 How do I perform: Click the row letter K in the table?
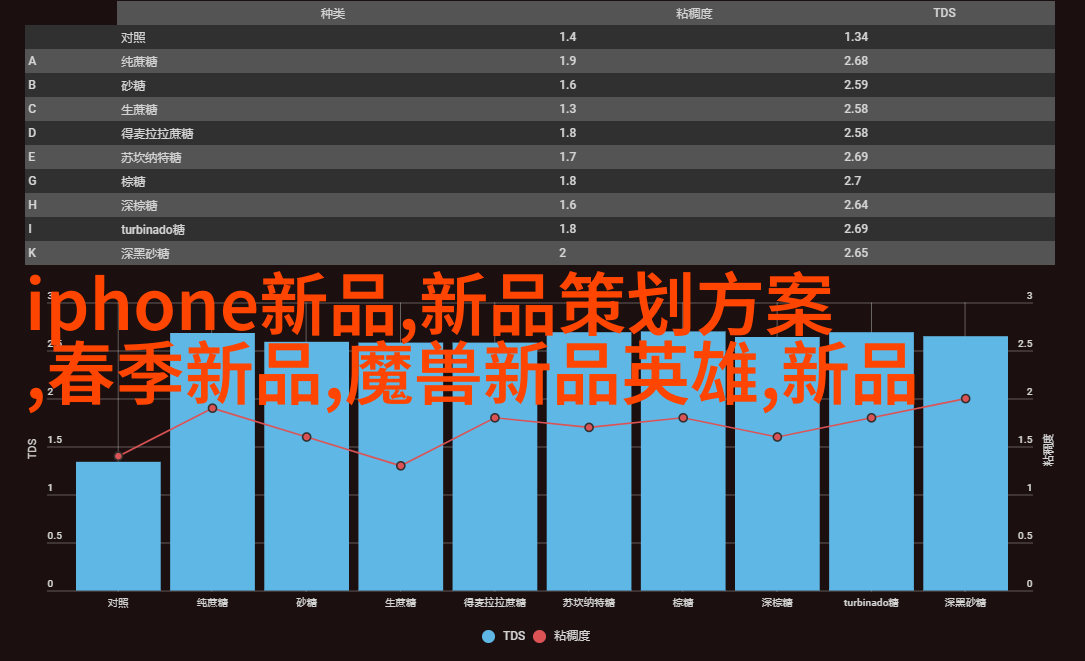pyautogui.click(x=32, y=253)
